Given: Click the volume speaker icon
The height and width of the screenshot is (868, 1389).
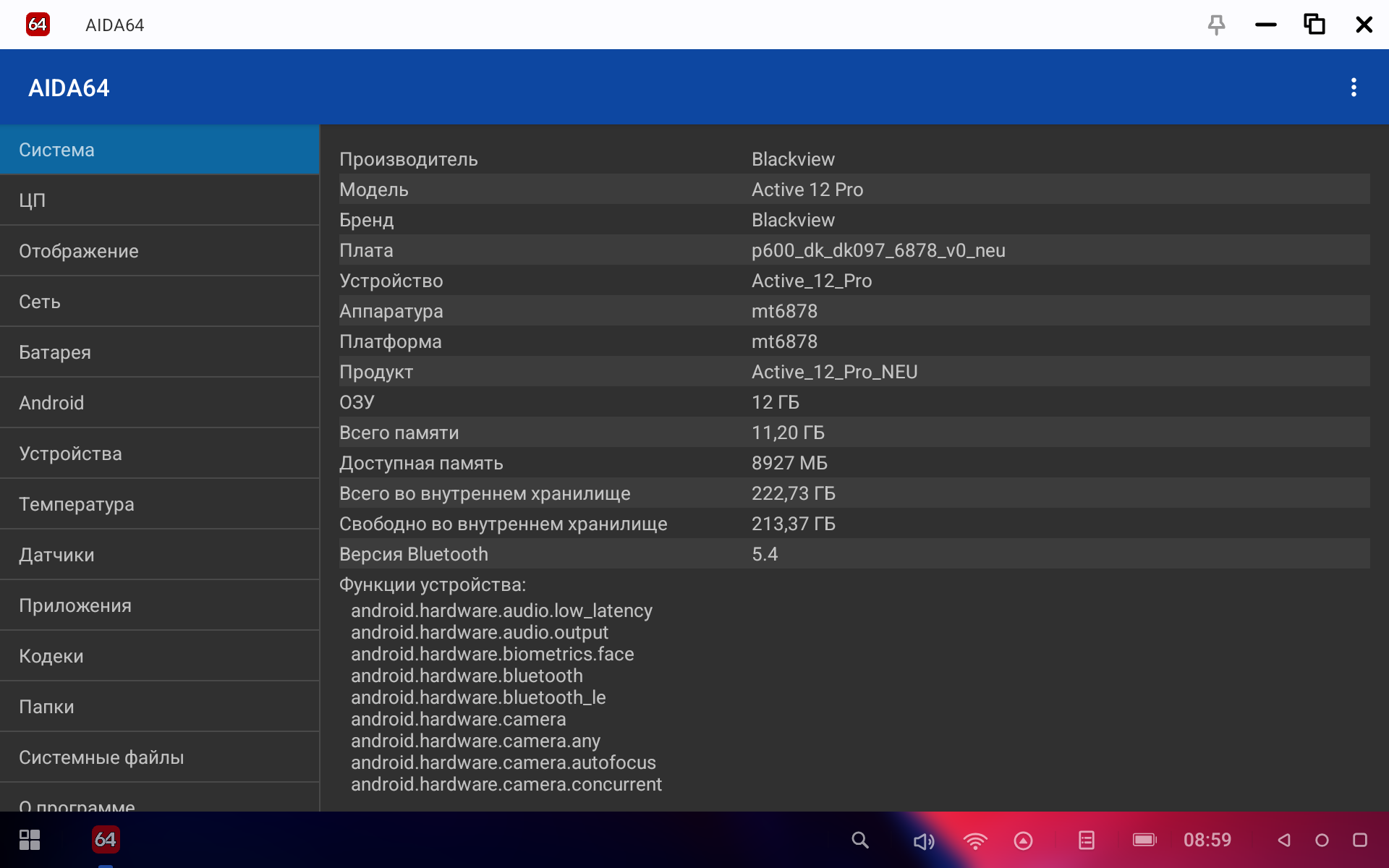Looking at the screenshot, I should click(x=923, y=841).
